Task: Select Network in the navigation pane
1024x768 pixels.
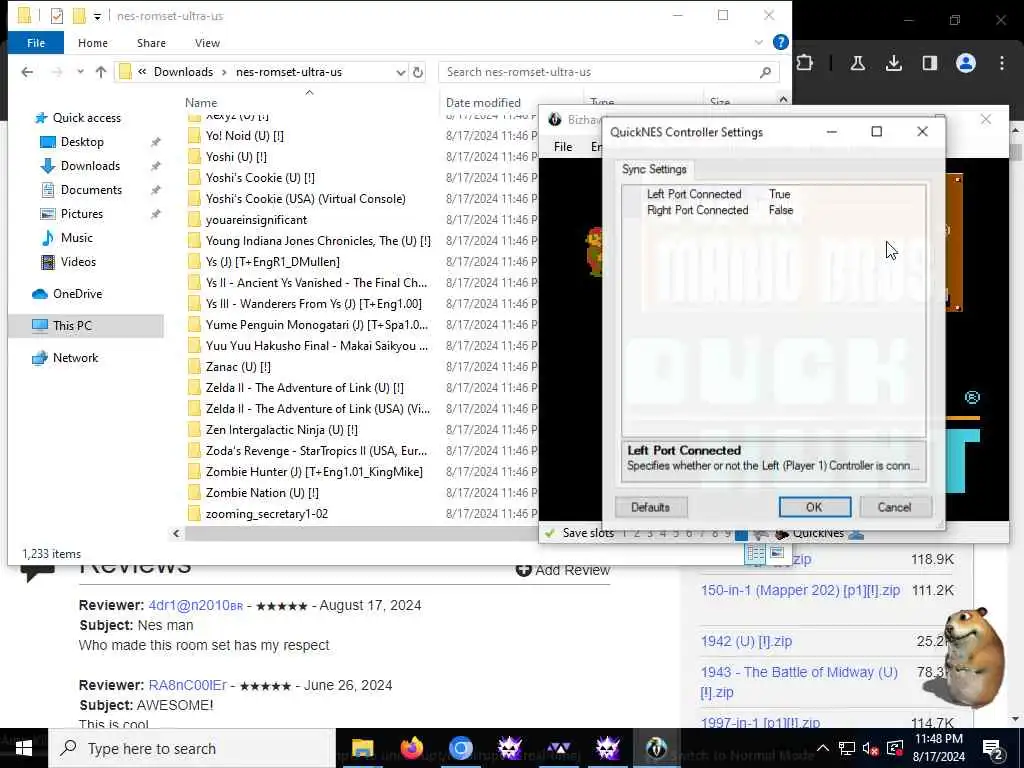Action: [x=75, y=358]
